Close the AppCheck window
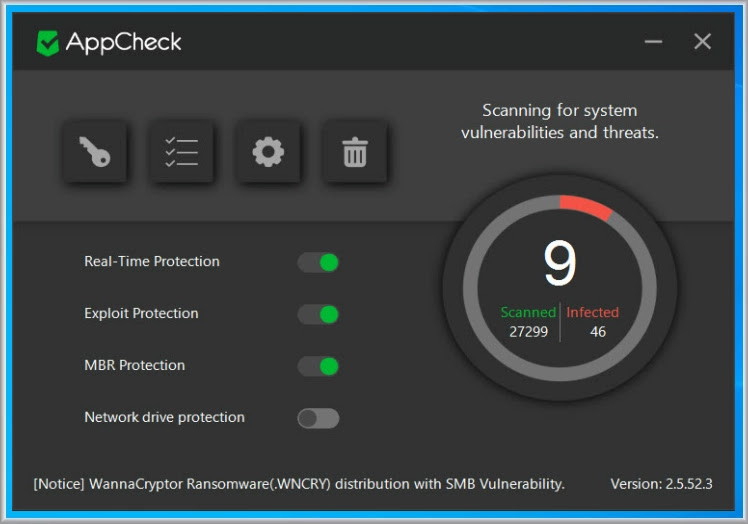The height and width of the screenshot is (524, 748). [x=702, y=42]
